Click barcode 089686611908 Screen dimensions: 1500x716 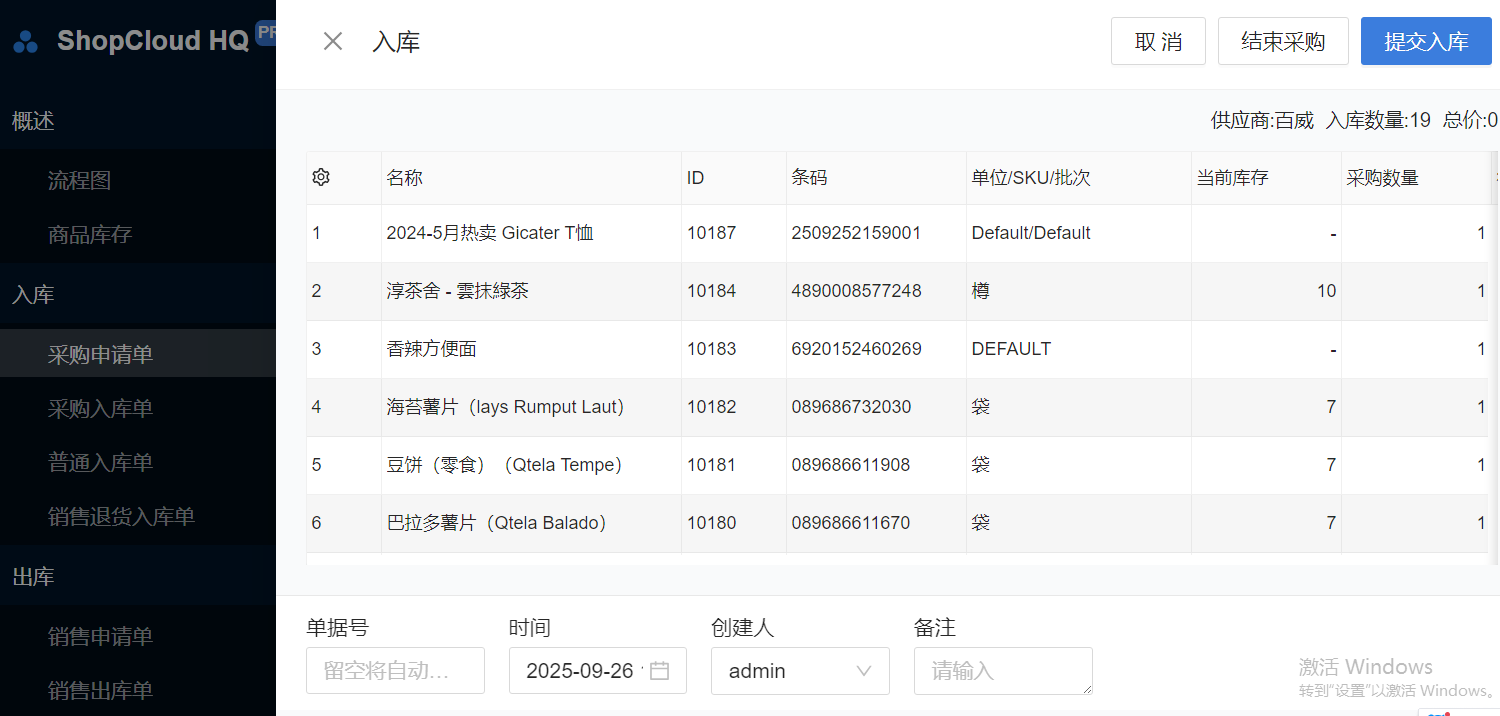pyautogui.click(x=852, y=465)
